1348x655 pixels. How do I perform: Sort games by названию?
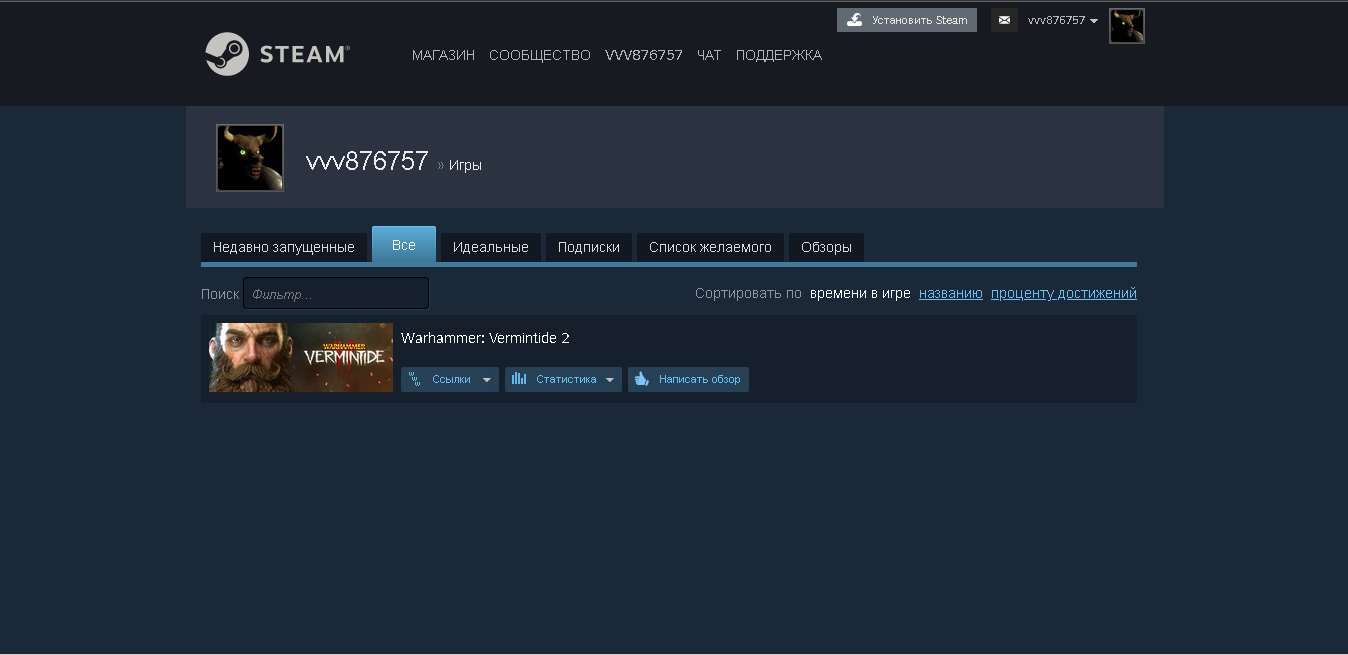951,293
